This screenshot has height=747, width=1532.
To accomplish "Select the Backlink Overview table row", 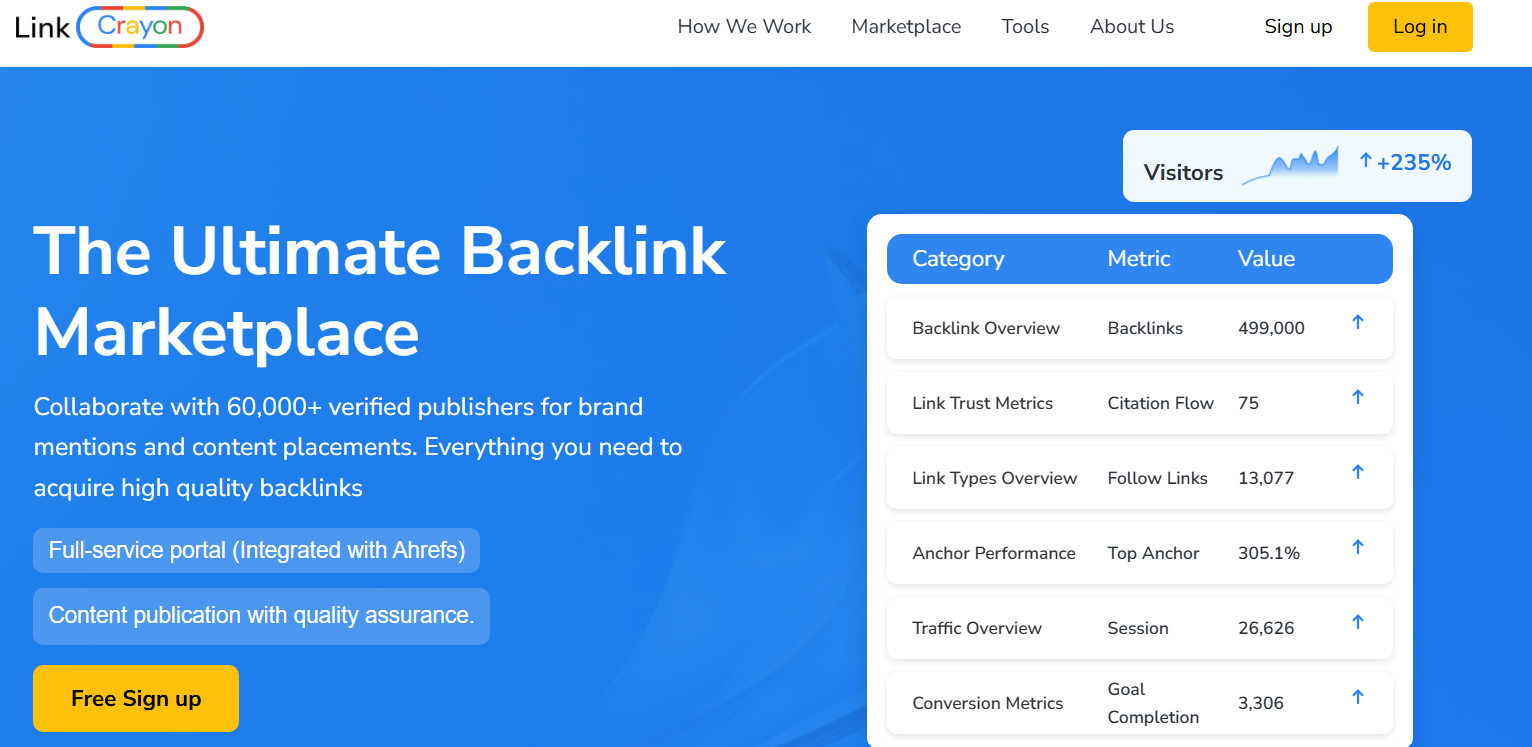I will (1139, 328).
